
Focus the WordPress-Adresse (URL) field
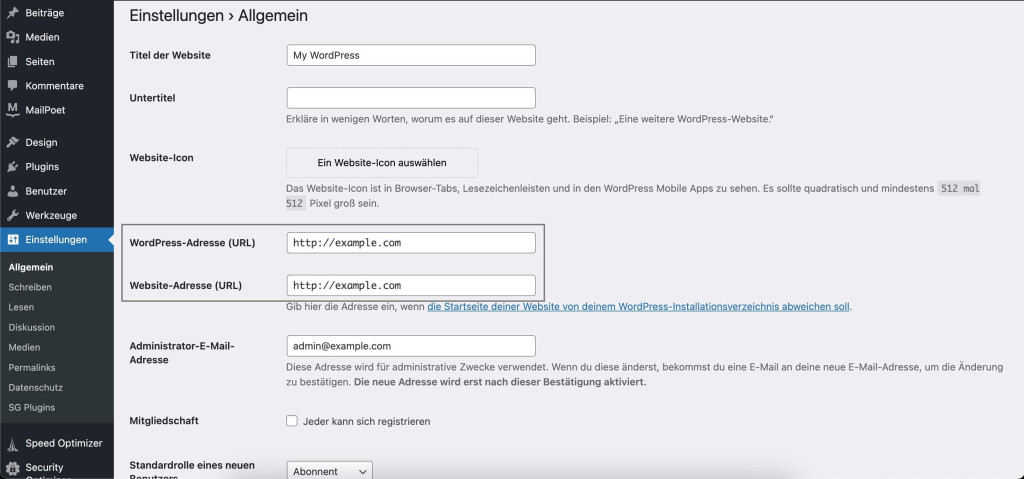point(411,242)
